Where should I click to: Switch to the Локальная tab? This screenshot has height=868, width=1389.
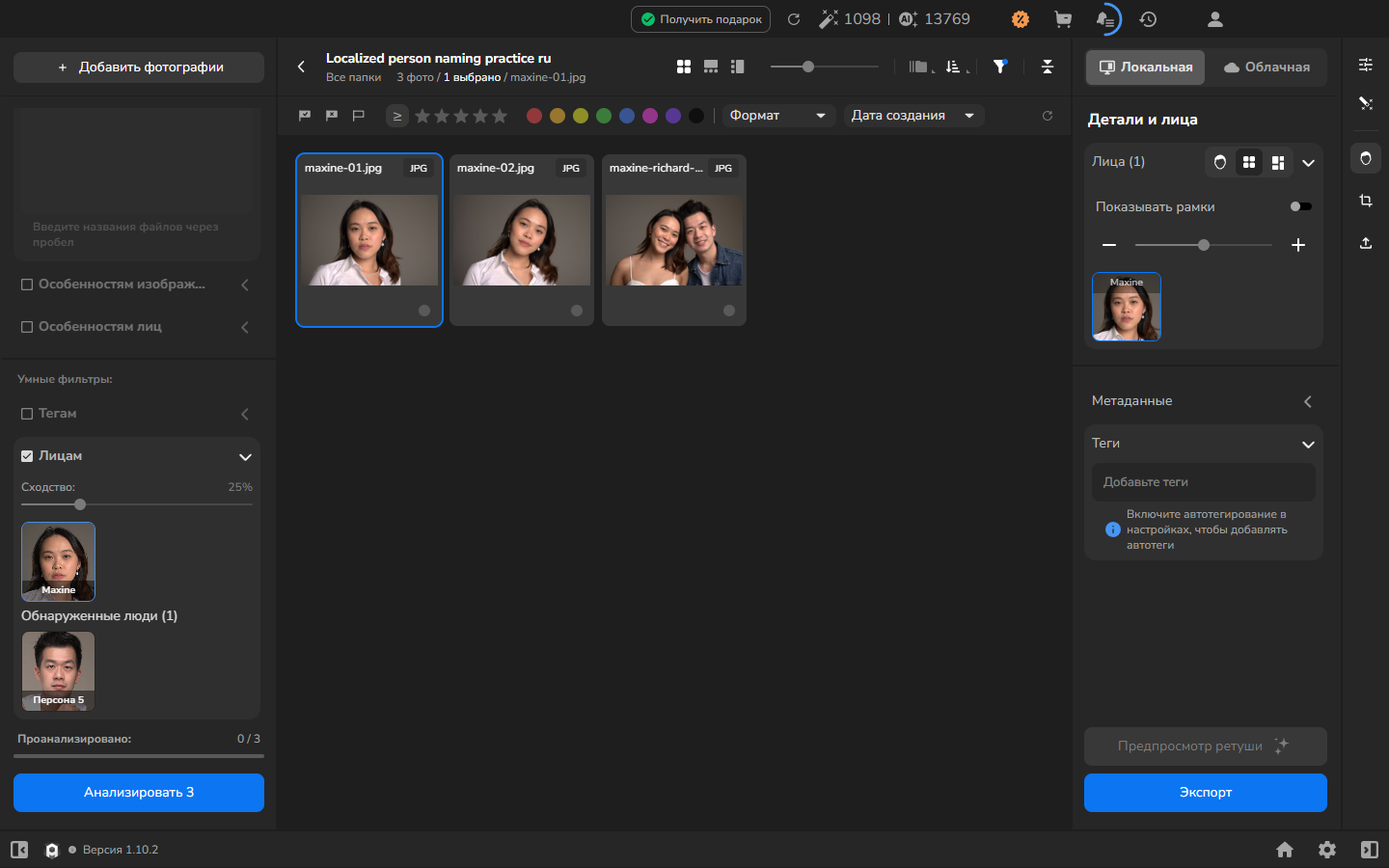[1146, 68]
